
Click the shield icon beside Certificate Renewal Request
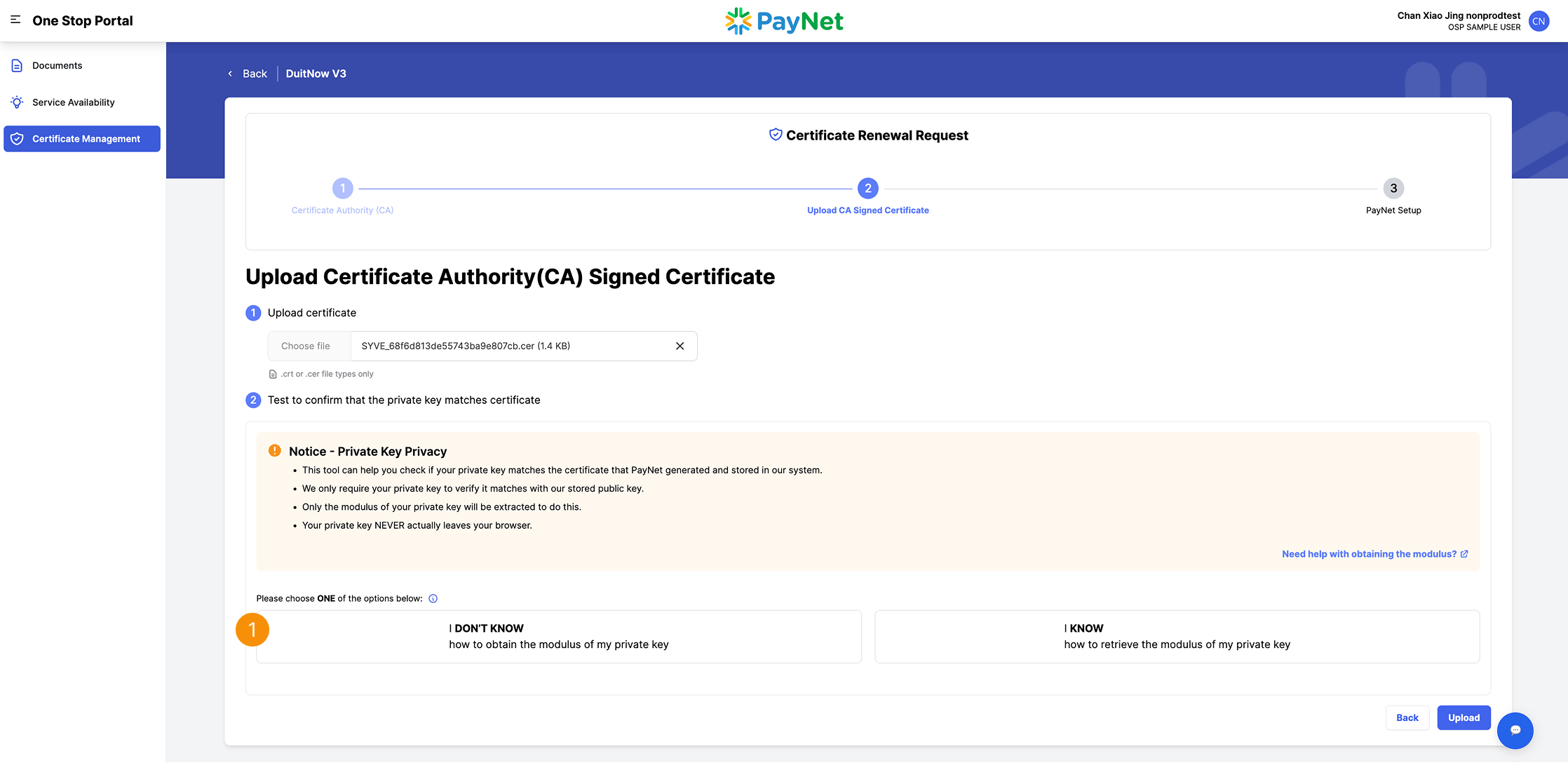point(776,135)
